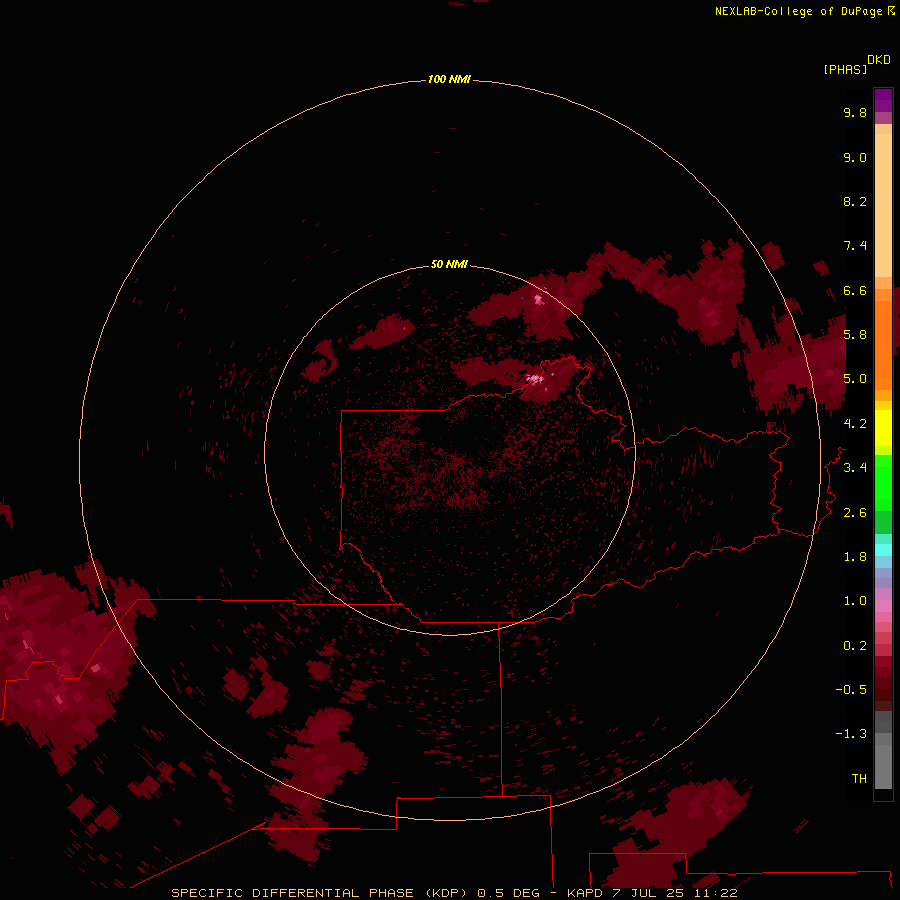This screenshot has width=900, height=900.
Task: Click the 7.4 value on the color scale
Action: 855,246
